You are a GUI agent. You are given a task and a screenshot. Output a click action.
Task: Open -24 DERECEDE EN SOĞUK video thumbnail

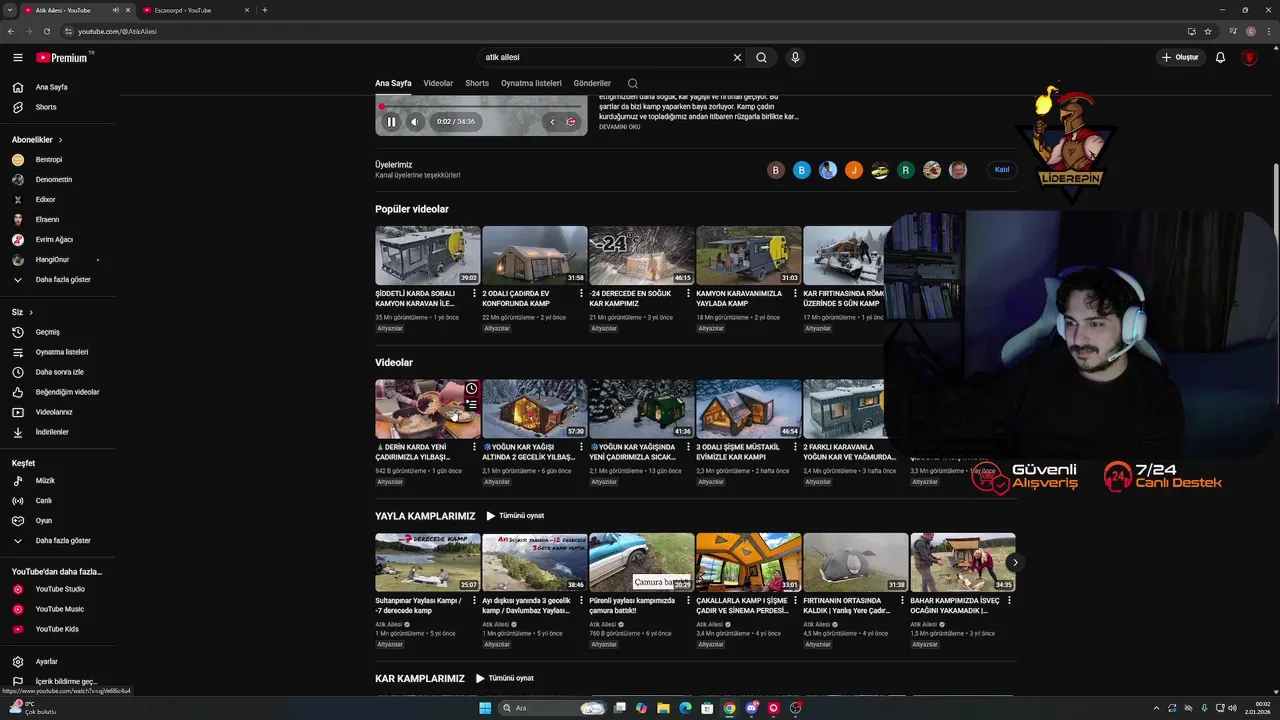pyautogui.click(x=641, y=255)
